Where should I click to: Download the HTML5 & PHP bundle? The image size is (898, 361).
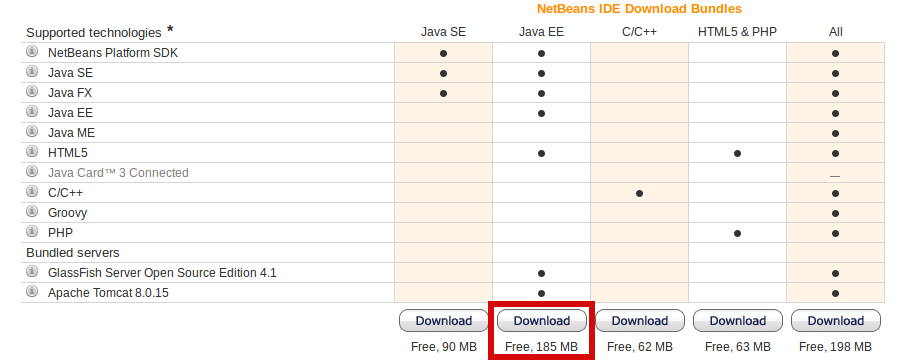(x=738, y=321)
